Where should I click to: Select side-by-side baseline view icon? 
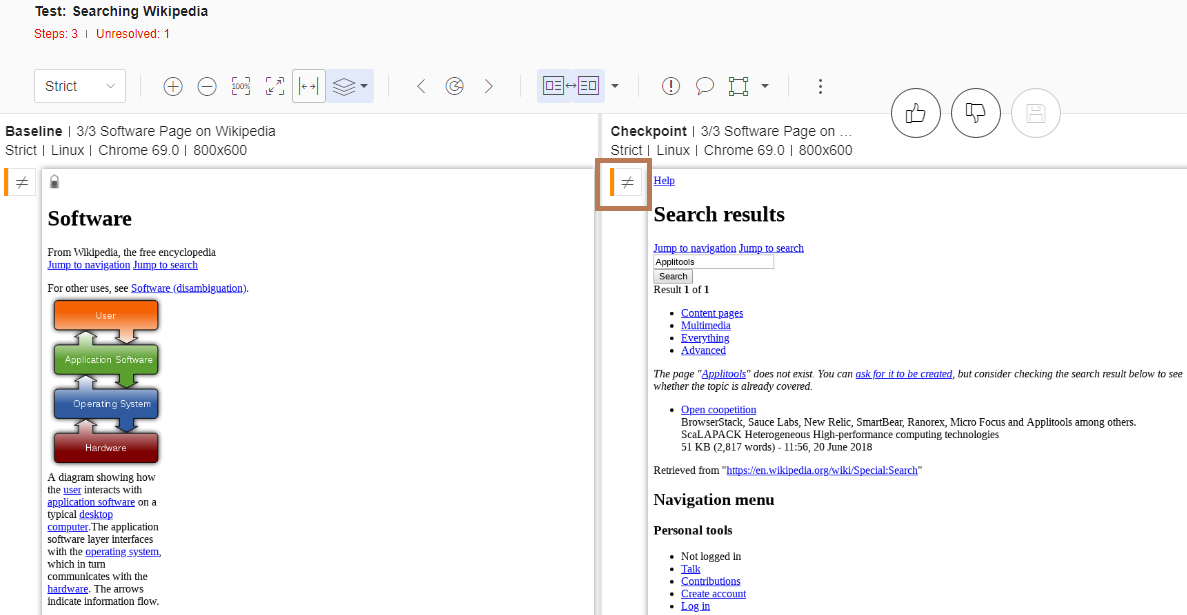click(553, 86)
